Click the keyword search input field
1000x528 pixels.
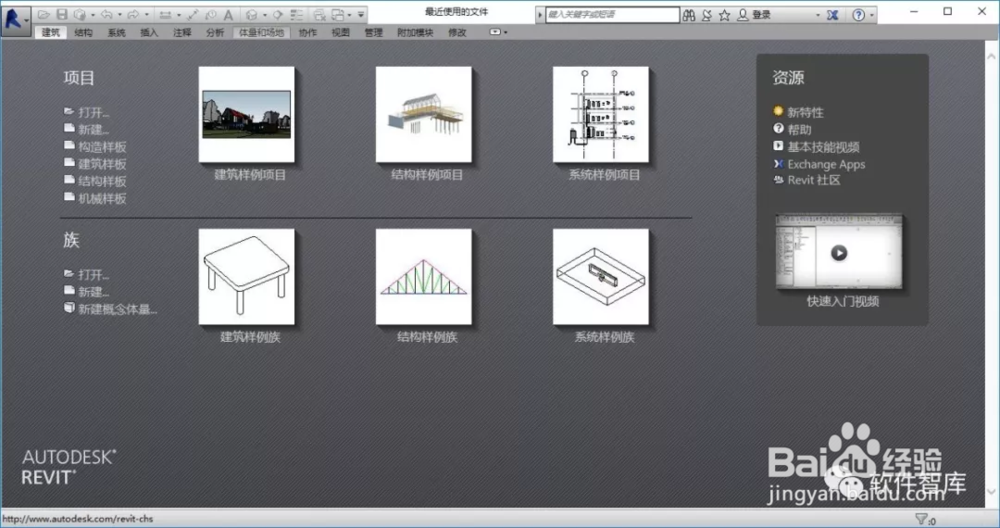[612, 15]
